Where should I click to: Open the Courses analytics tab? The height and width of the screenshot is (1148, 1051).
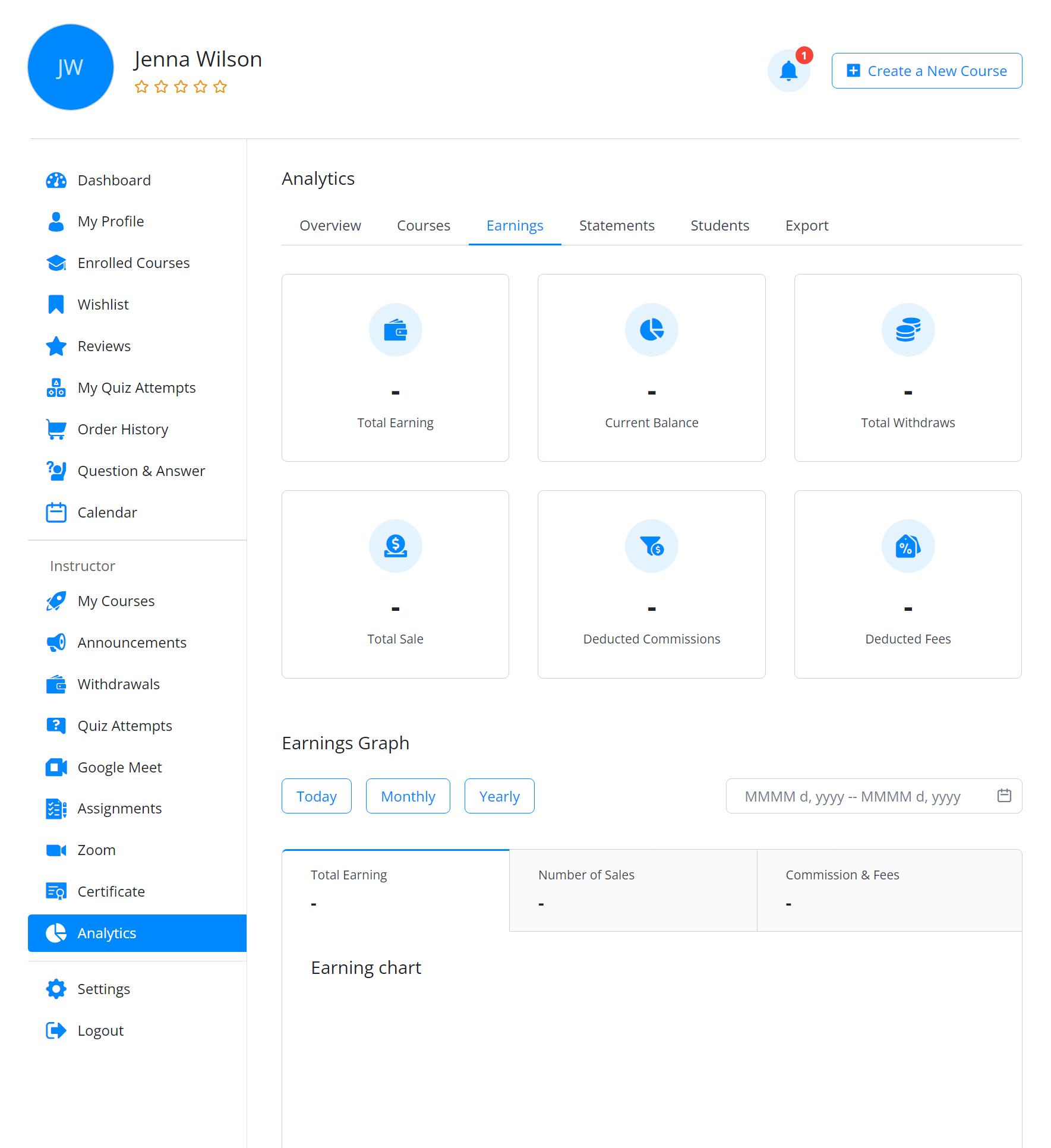click(423, 226)
